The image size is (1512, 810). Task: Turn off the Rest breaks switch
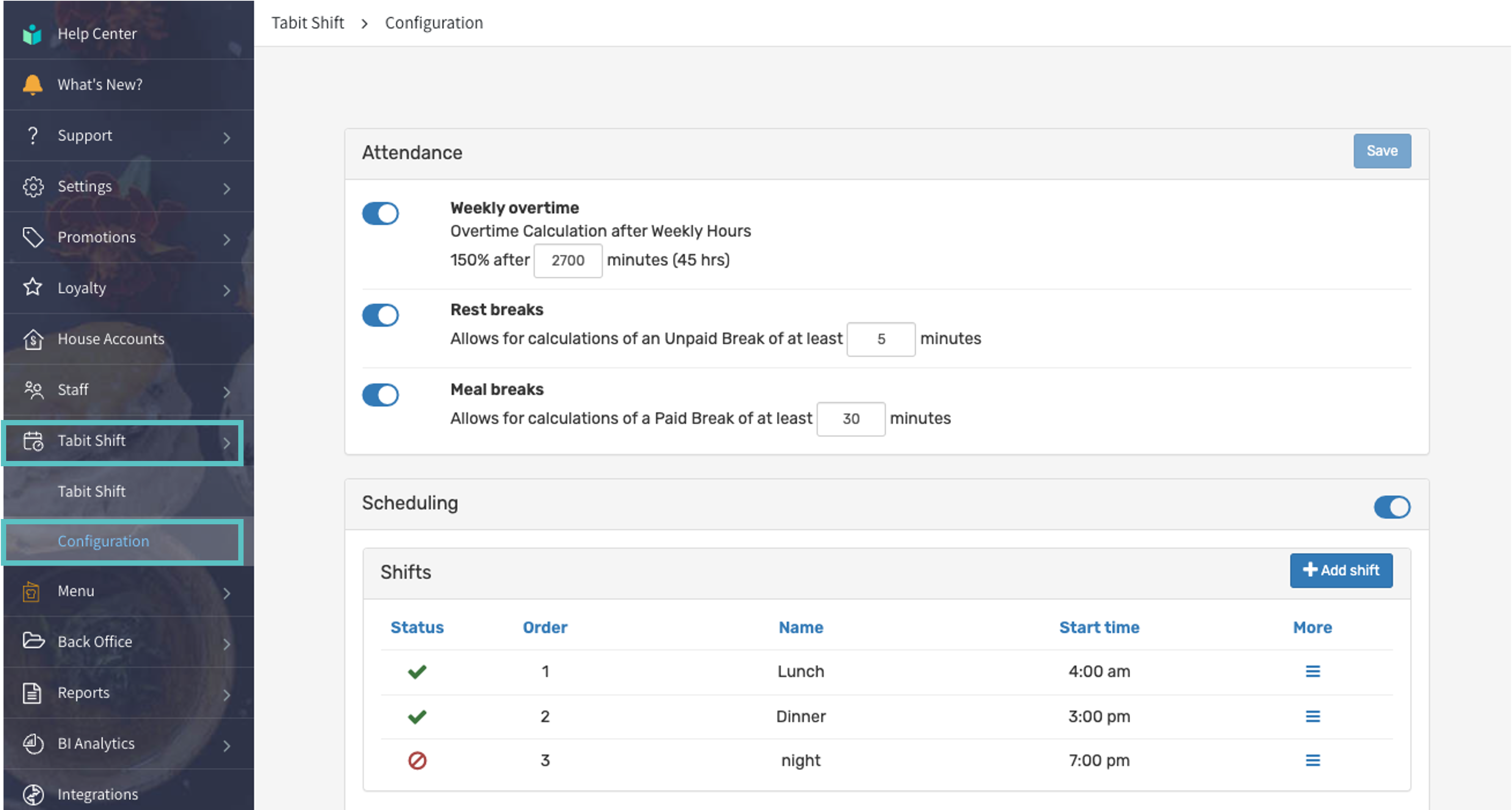pos(380,315)
